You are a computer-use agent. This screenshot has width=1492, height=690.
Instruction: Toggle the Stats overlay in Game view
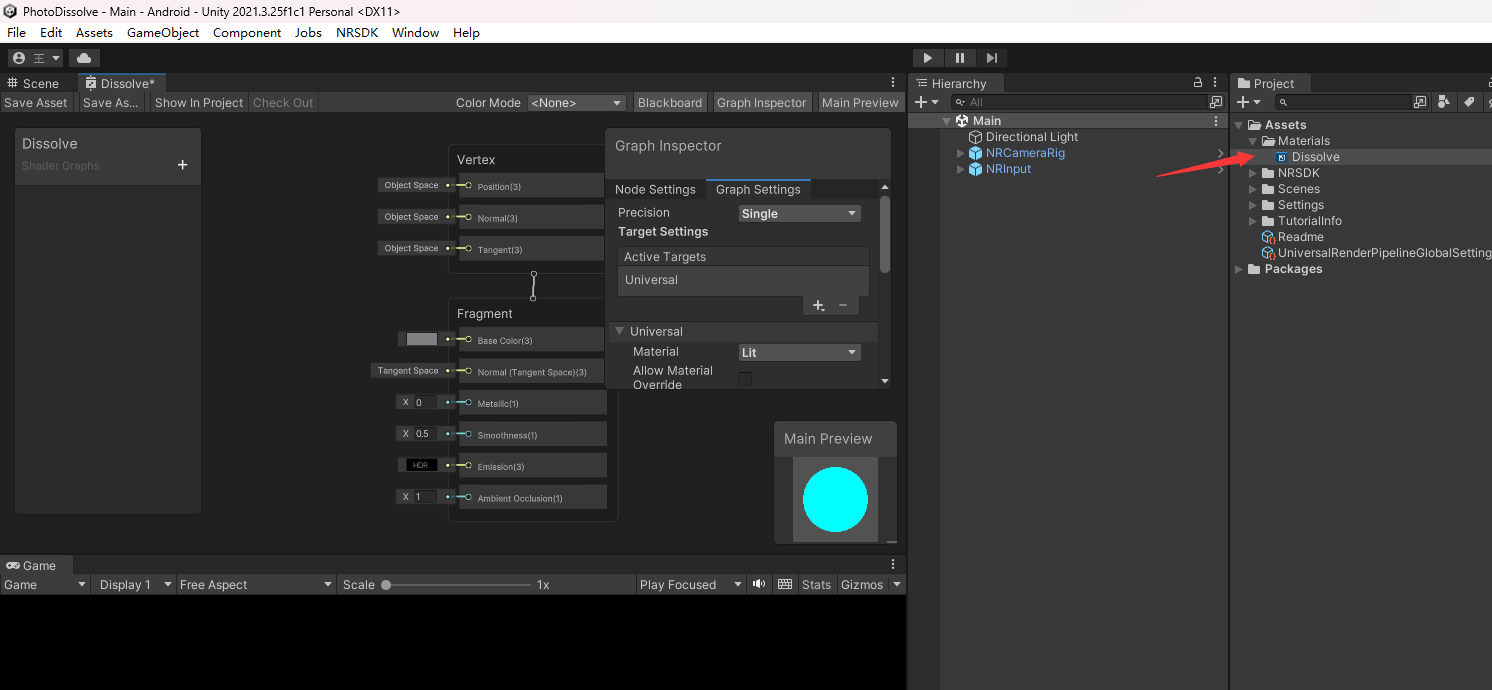point(816,584)
